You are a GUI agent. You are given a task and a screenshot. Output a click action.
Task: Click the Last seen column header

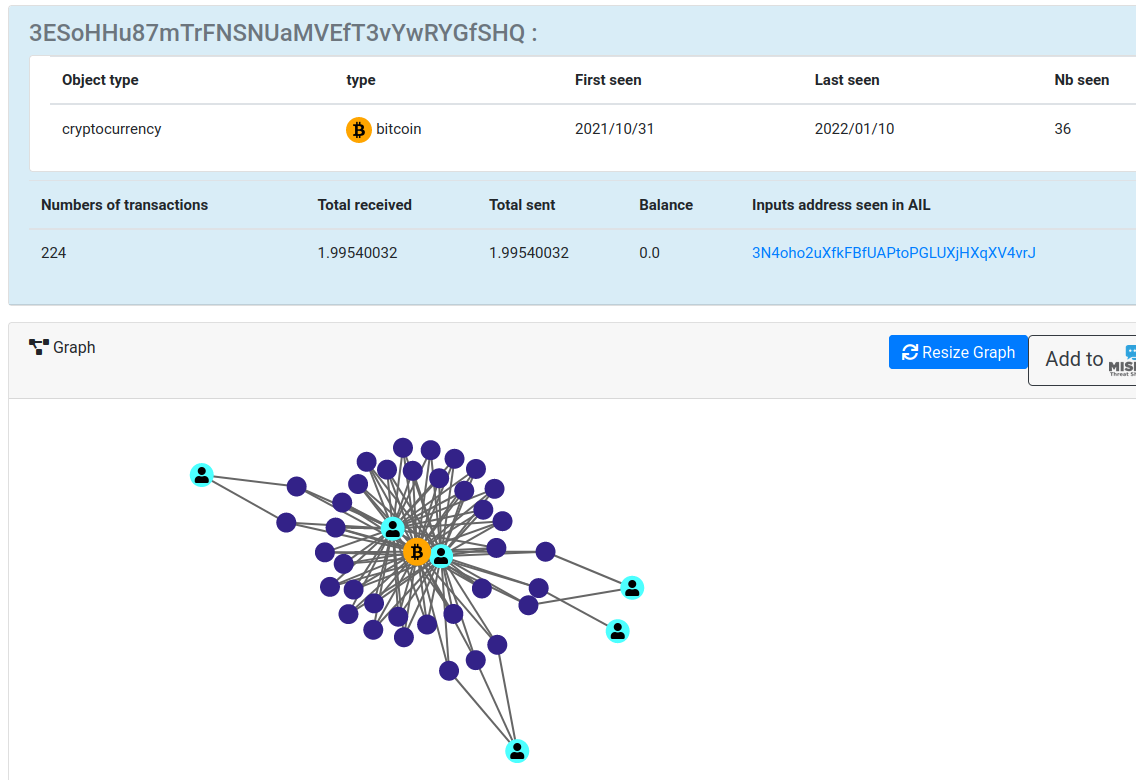(x=847, y=80)
